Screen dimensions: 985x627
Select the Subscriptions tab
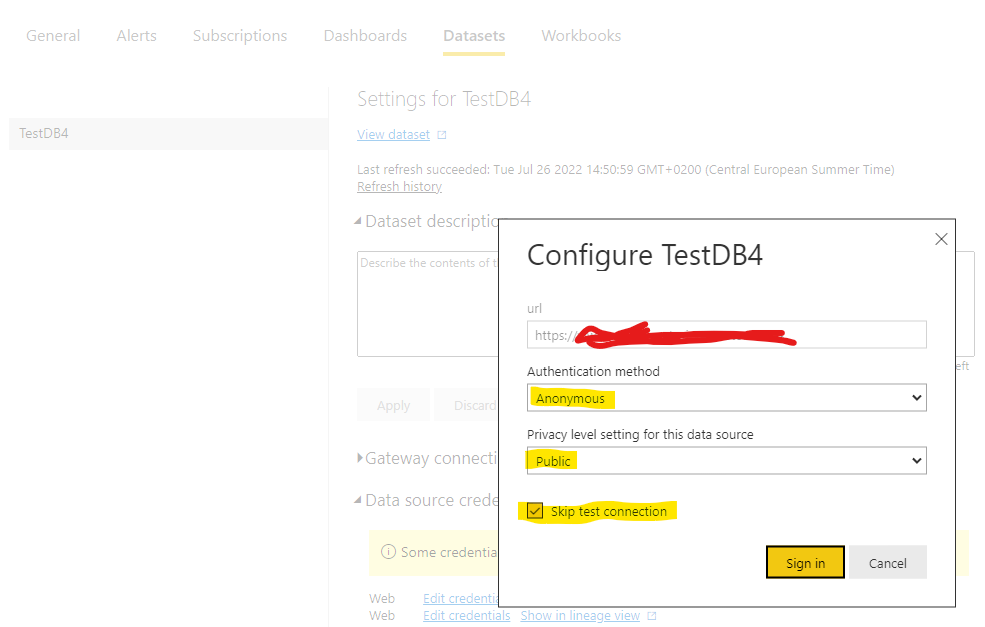240,36
